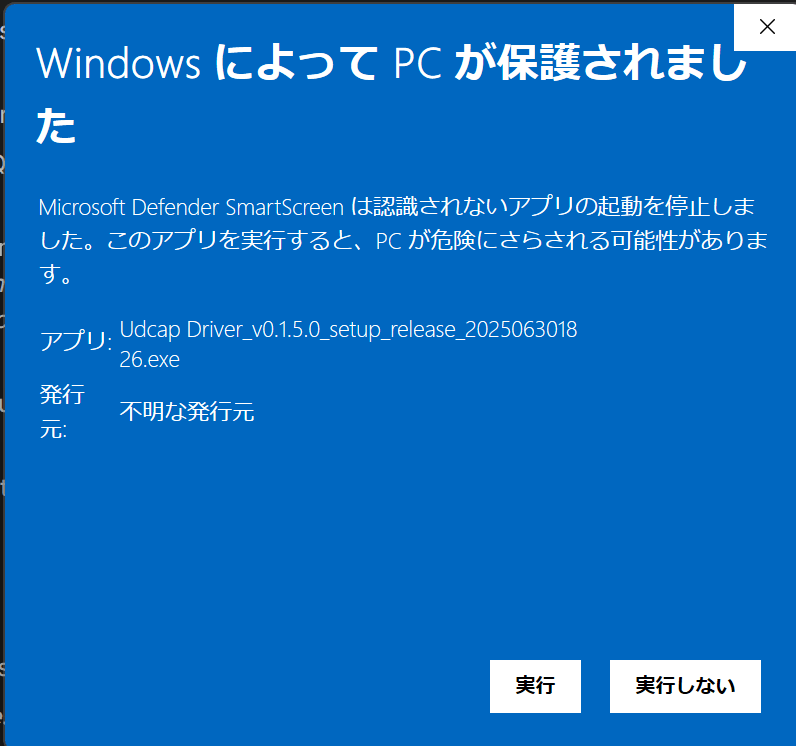Click the 発行元: label
Viewport: 796px width, 746px height.
pos(62,412)
